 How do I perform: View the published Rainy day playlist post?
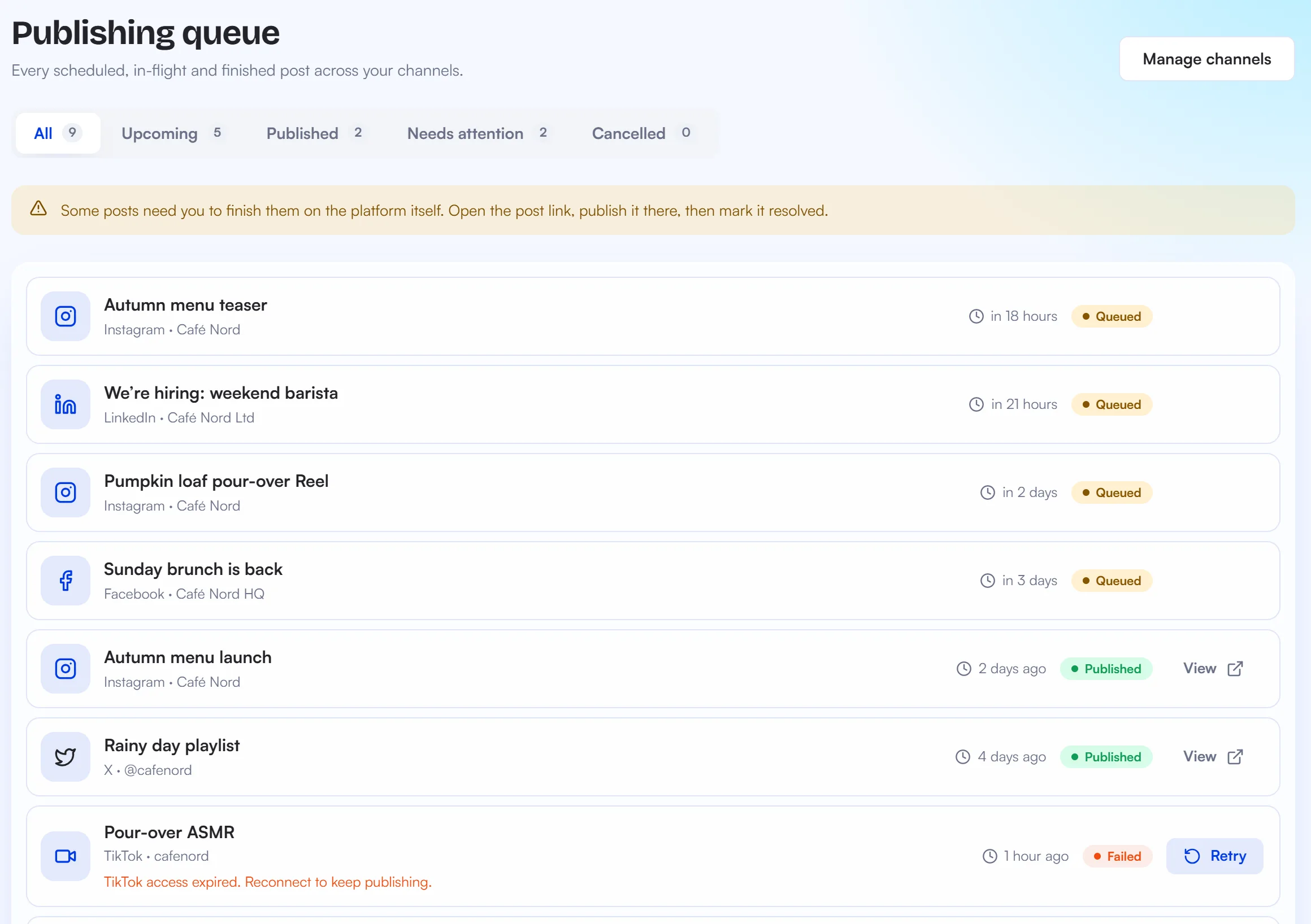coord(1213,756)
